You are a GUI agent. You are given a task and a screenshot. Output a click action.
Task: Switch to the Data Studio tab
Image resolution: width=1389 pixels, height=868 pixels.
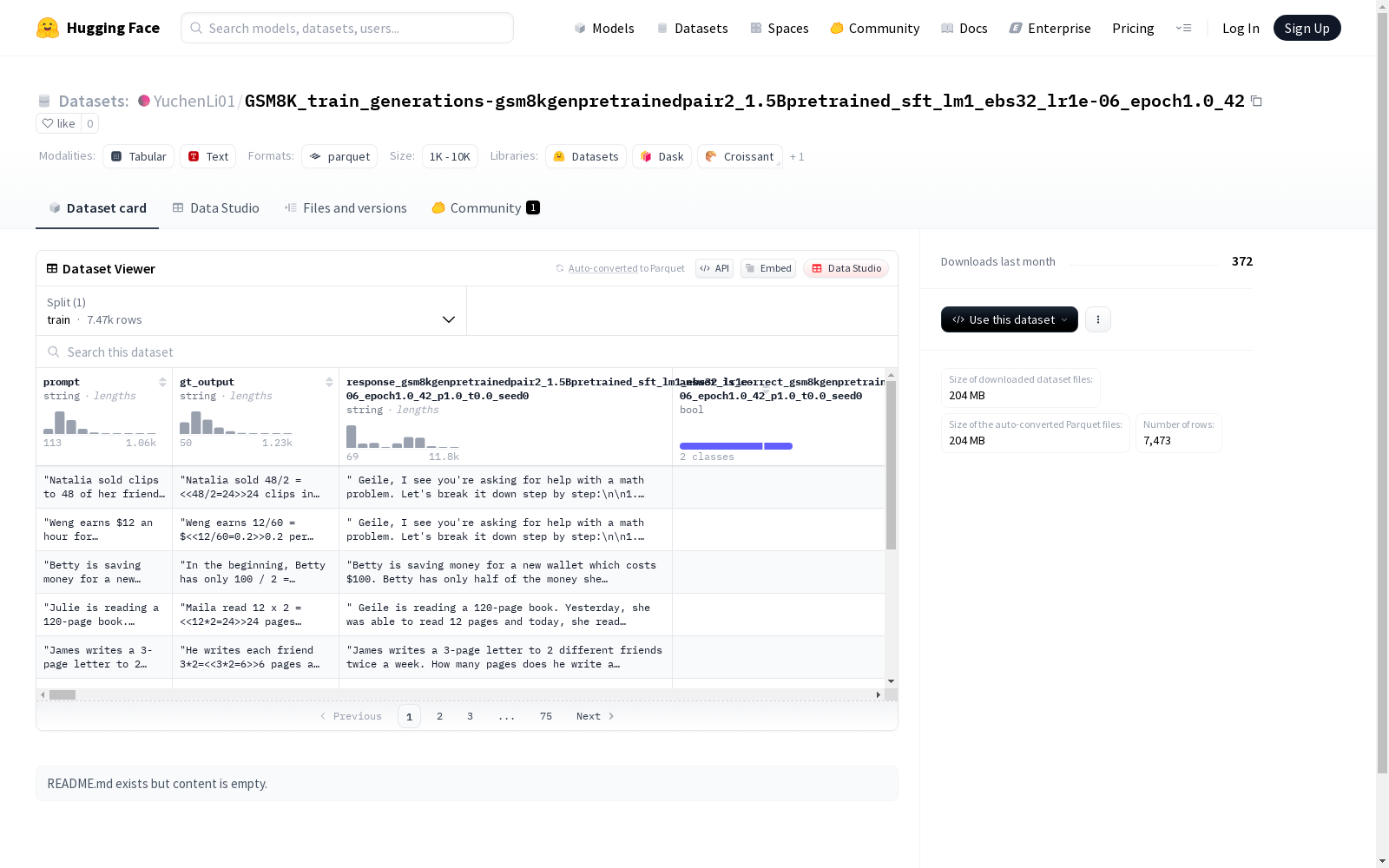(x=216, y=207)
